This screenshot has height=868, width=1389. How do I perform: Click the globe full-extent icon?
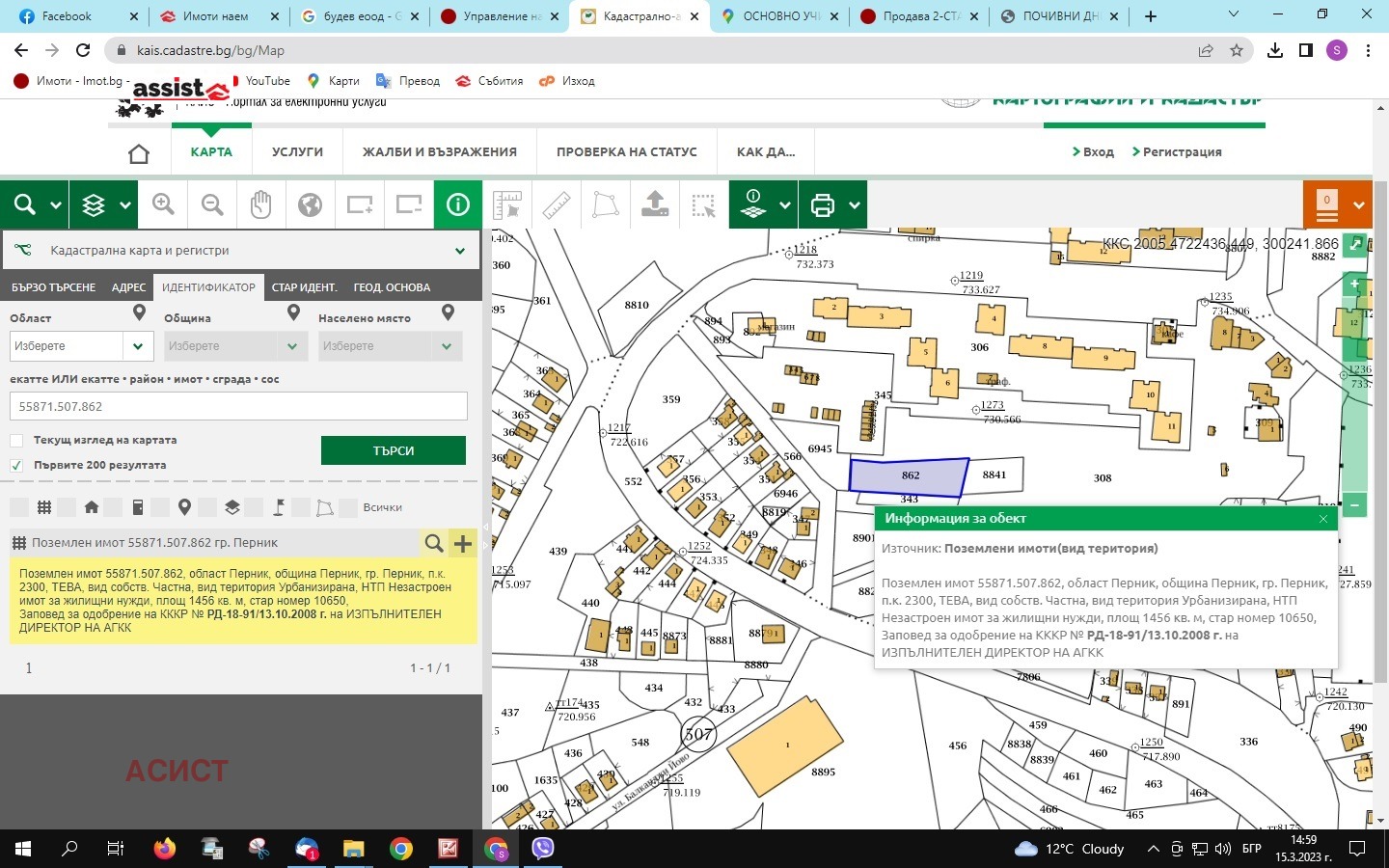coord(310,204)
